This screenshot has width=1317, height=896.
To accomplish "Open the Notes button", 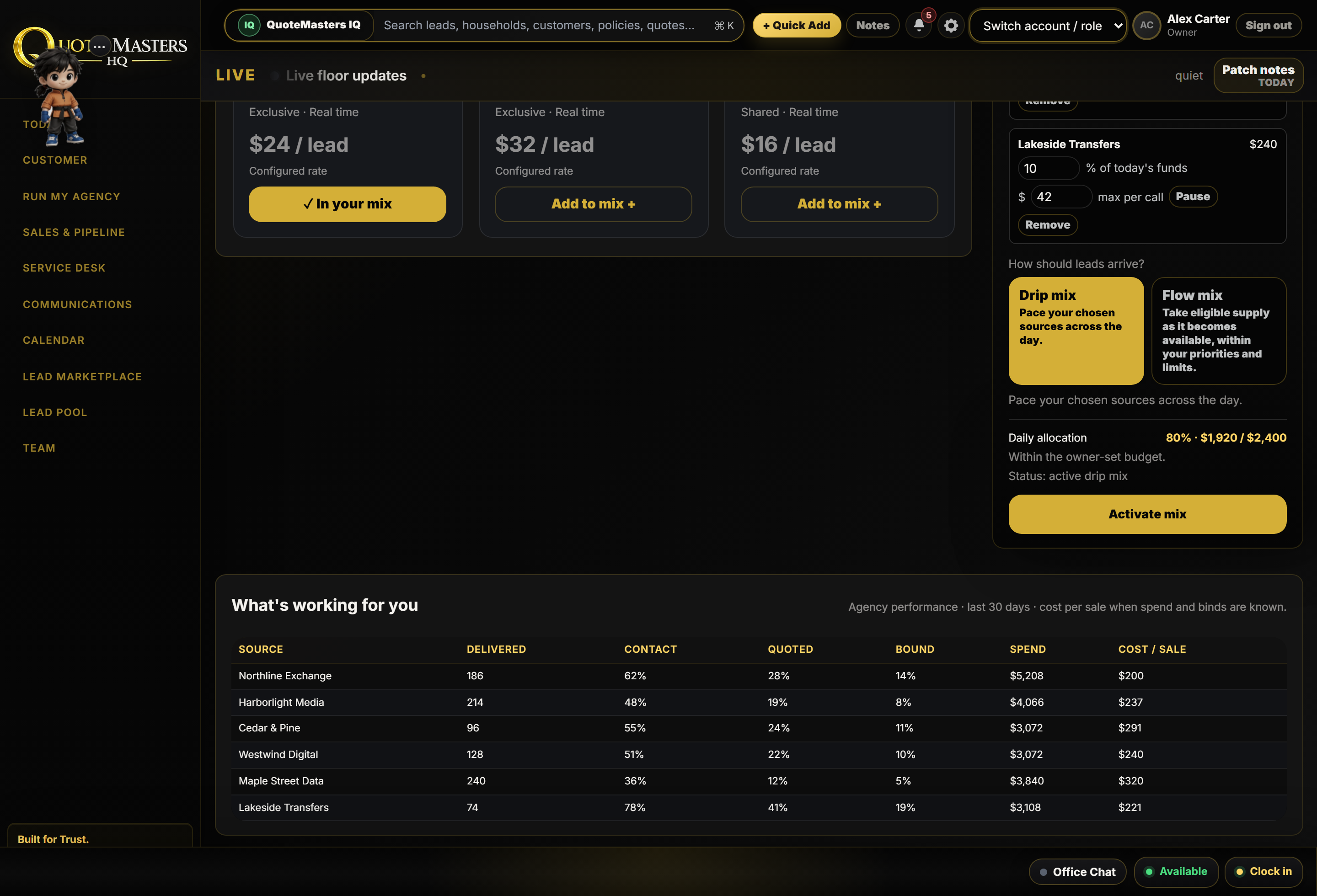I will 872,26.
